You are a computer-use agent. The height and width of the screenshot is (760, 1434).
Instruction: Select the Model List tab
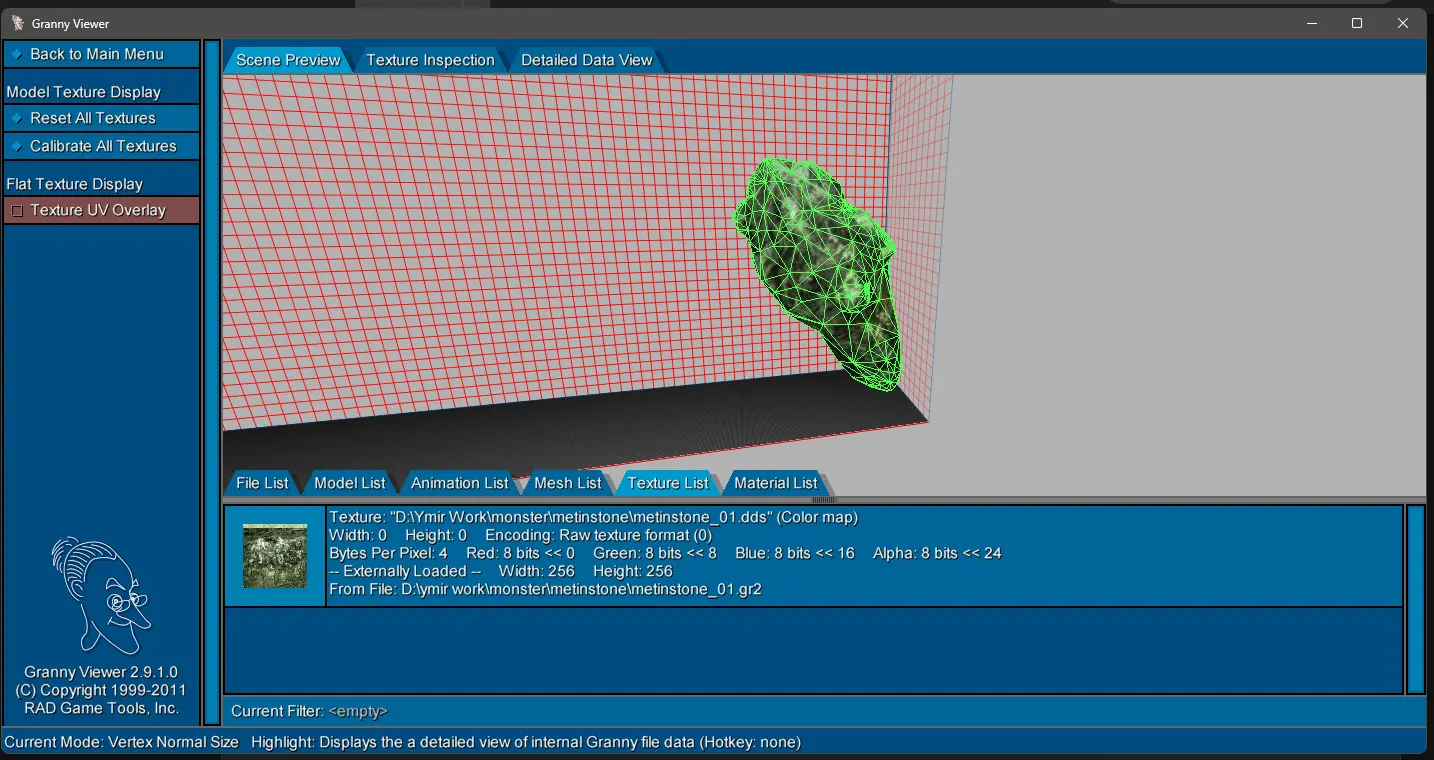tap(349, 483)
